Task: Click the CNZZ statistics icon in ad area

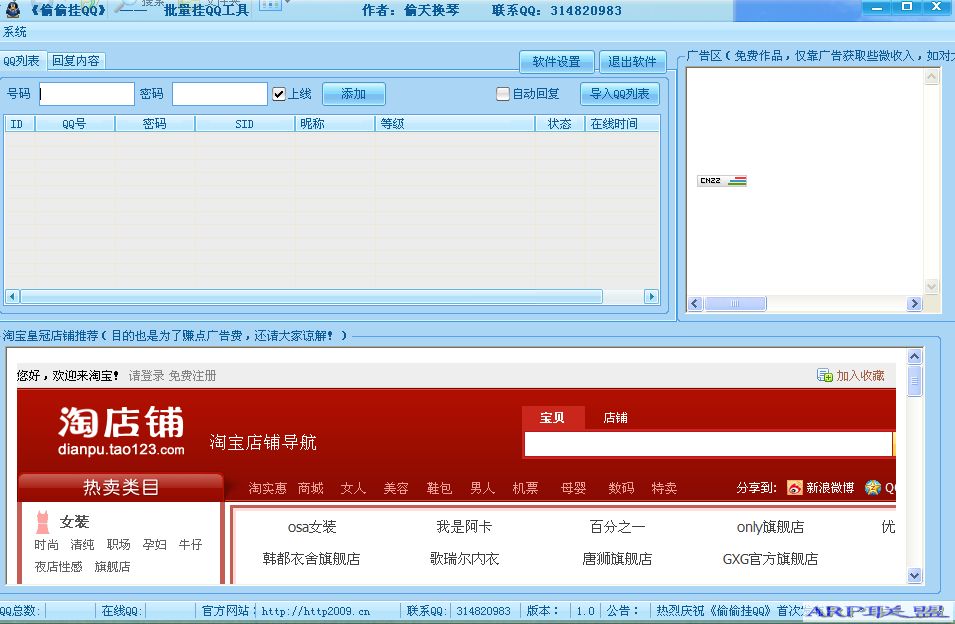Action: point(722,181)
